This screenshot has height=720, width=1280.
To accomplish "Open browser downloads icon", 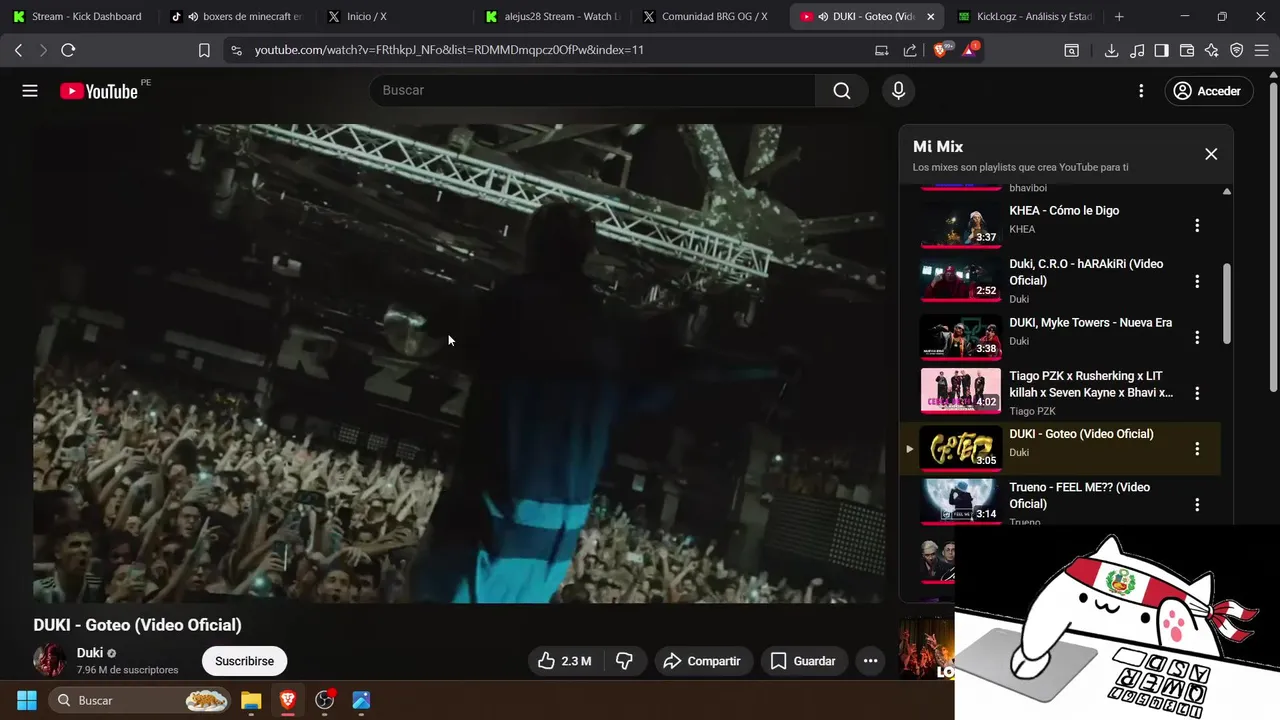I will pyautogui.click(x=1111, y=50).
